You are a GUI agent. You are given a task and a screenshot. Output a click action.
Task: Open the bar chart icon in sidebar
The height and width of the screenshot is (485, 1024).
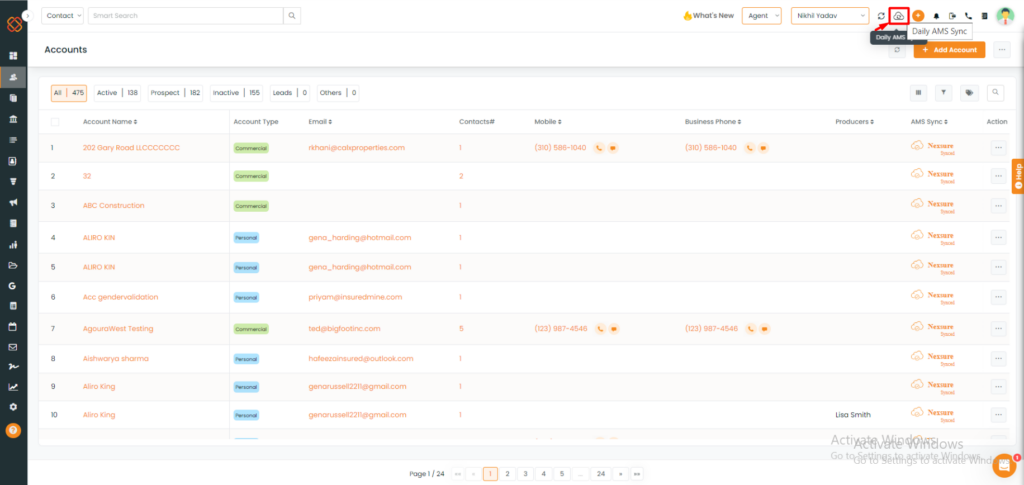point(13,245)
